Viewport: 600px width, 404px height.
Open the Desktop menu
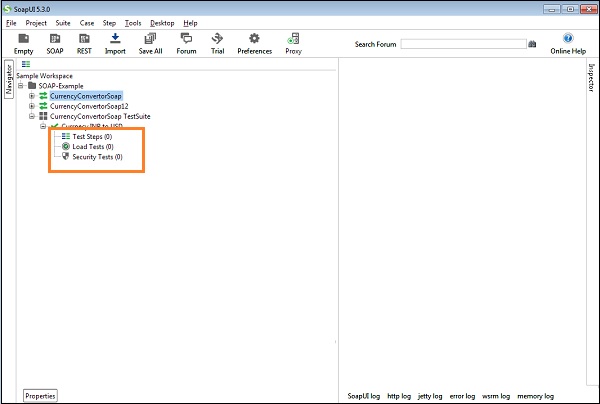point(162,23)
